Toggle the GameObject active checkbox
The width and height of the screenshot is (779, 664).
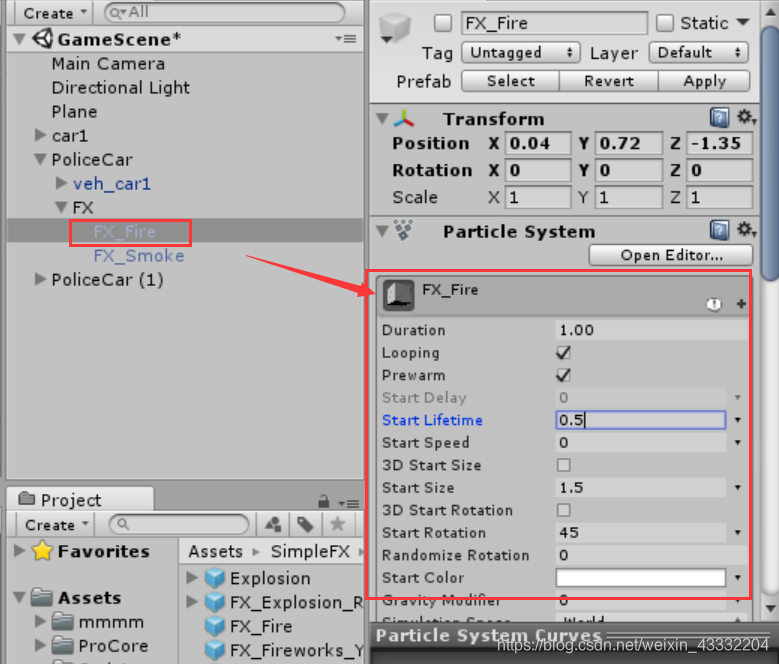coord(442,23)
